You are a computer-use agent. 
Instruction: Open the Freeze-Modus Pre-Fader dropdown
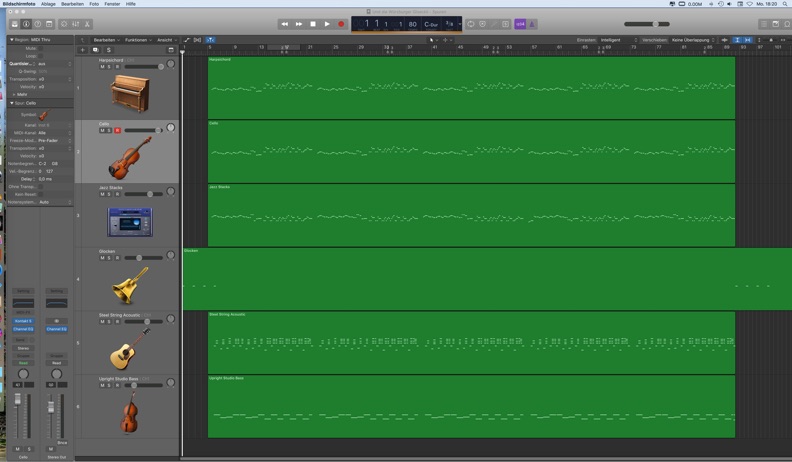coord(55,140)
